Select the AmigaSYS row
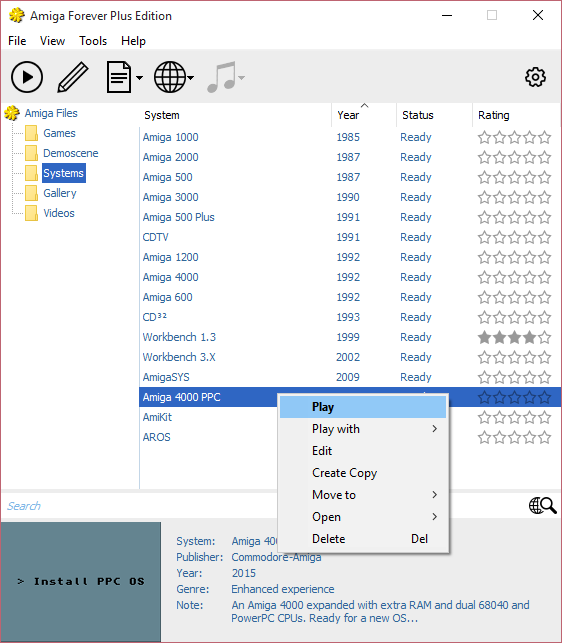This screenshot has width=562, height=643. 350,377
